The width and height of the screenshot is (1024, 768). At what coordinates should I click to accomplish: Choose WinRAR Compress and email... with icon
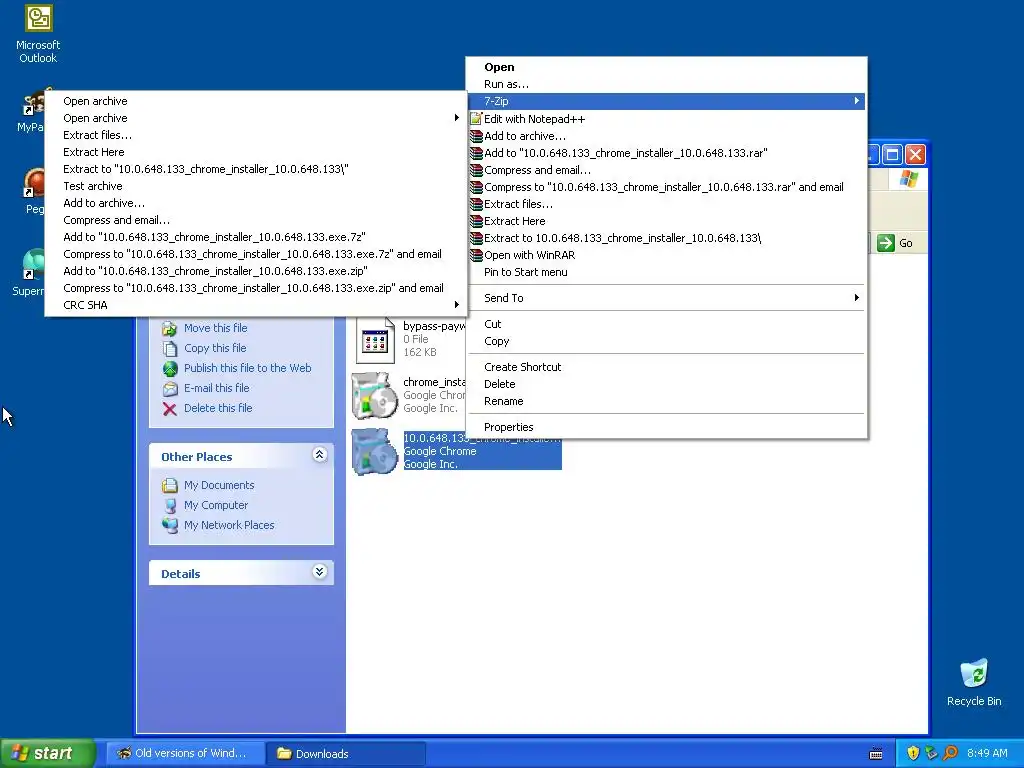667,170
